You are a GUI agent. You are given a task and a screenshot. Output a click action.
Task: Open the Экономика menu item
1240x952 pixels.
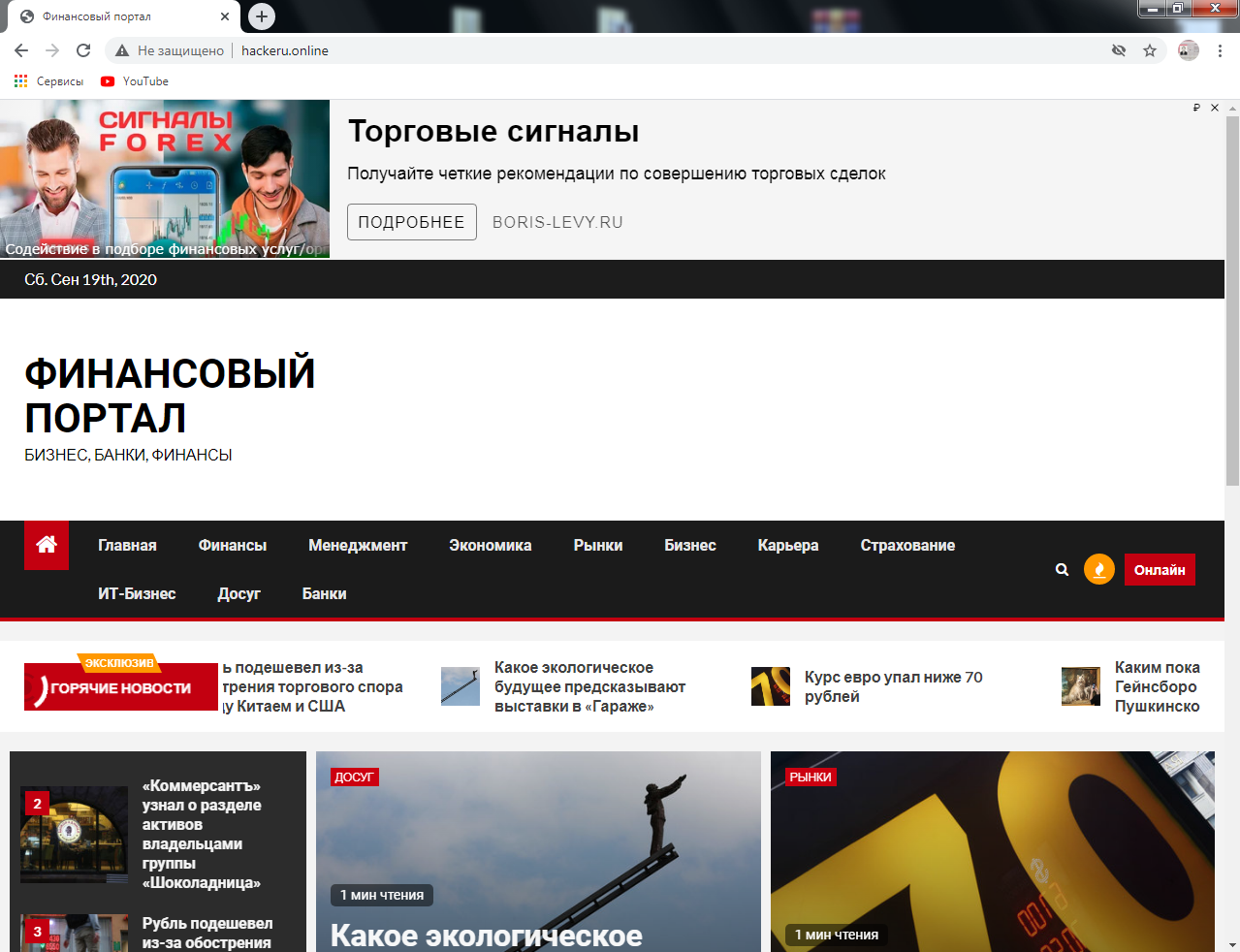coord(491,546)
